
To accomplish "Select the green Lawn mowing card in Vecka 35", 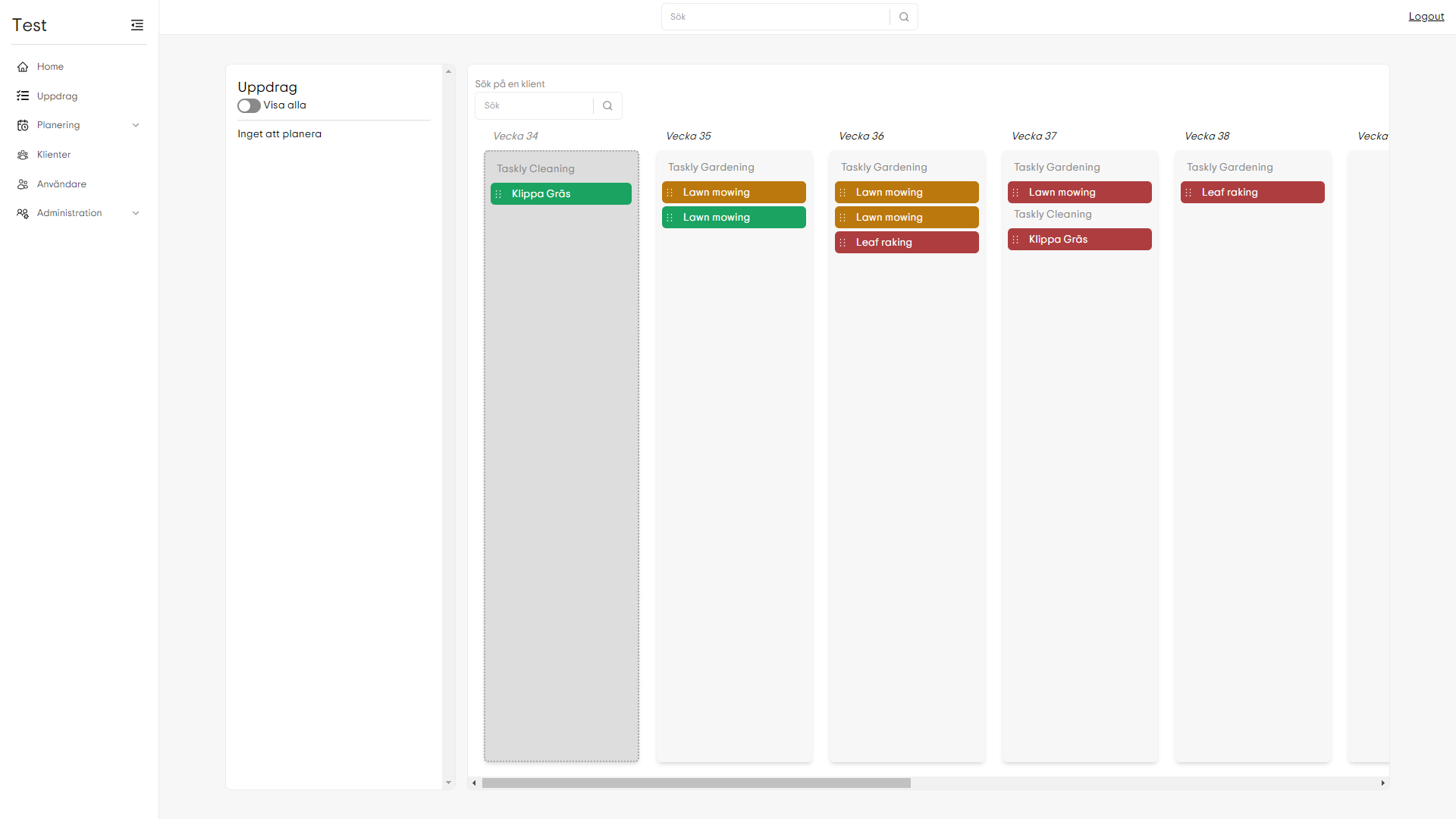I will tap(734, 218).
